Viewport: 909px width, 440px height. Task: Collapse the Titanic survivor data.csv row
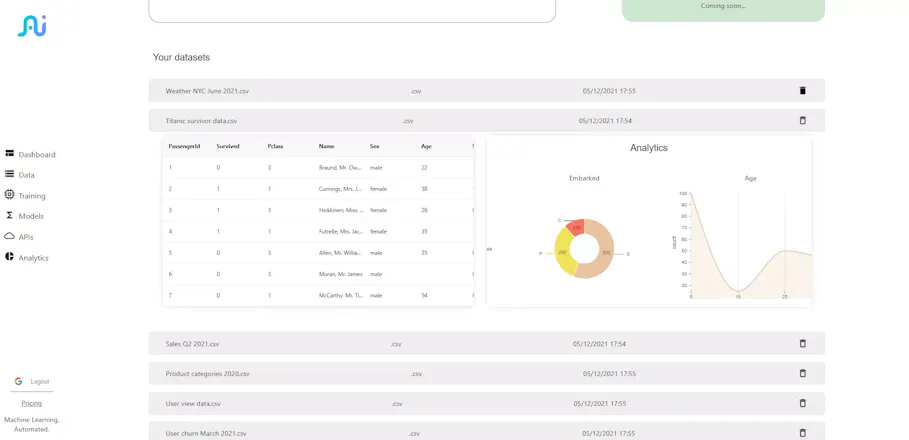(486, 121)
